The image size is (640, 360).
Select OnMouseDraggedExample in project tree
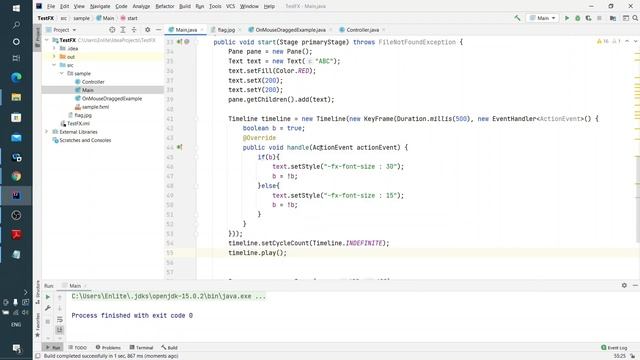tap(112, 98)
